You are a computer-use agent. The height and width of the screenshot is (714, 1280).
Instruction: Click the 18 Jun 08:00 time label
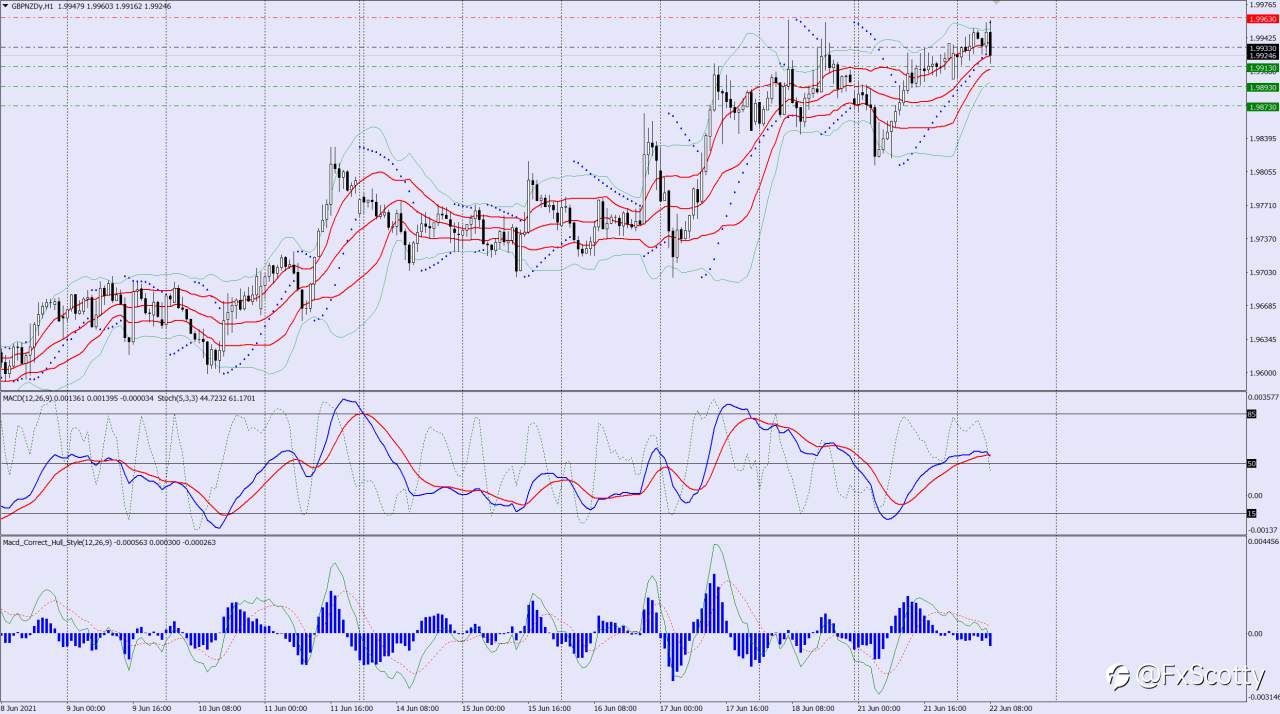pos(814,707)
